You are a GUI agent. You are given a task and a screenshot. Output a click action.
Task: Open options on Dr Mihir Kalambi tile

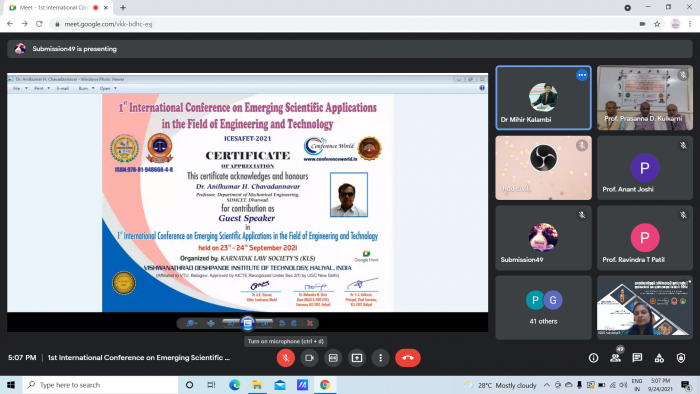click(582, 75)
